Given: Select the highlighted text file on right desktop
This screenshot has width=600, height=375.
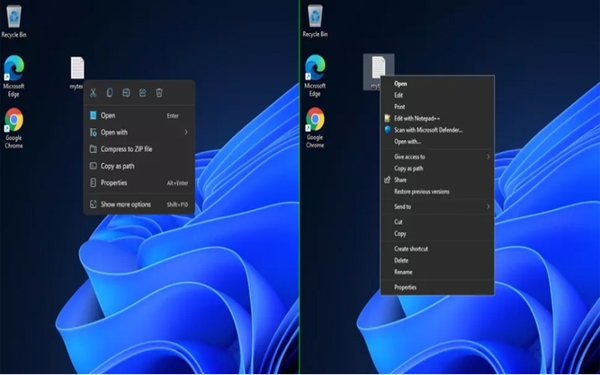Looking at the screenshot, I should click(x=378, y=72).
